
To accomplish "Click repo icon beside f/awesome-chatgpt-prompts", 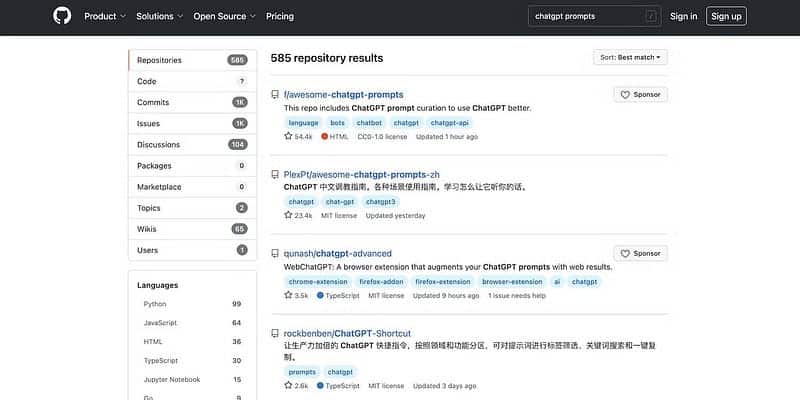I will point(275,95).
